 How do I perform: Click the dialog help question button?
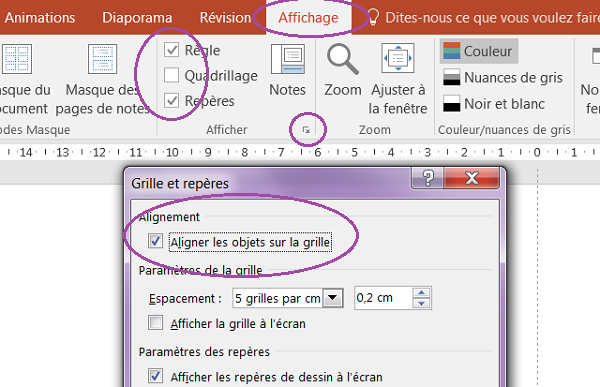point(427,178)
